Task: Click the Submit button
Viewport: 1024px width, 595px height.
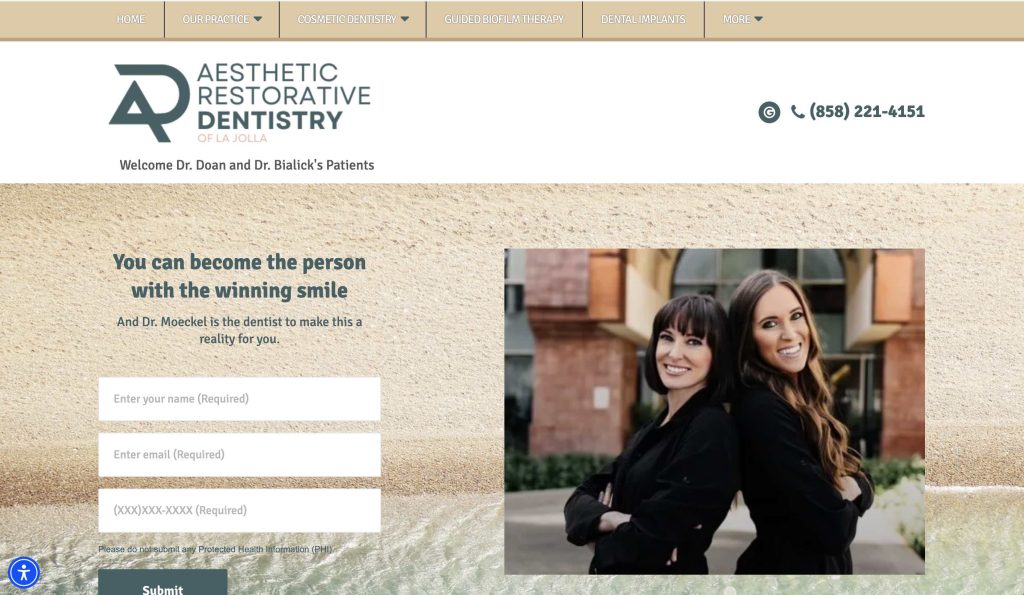Action: coord(163,583)
